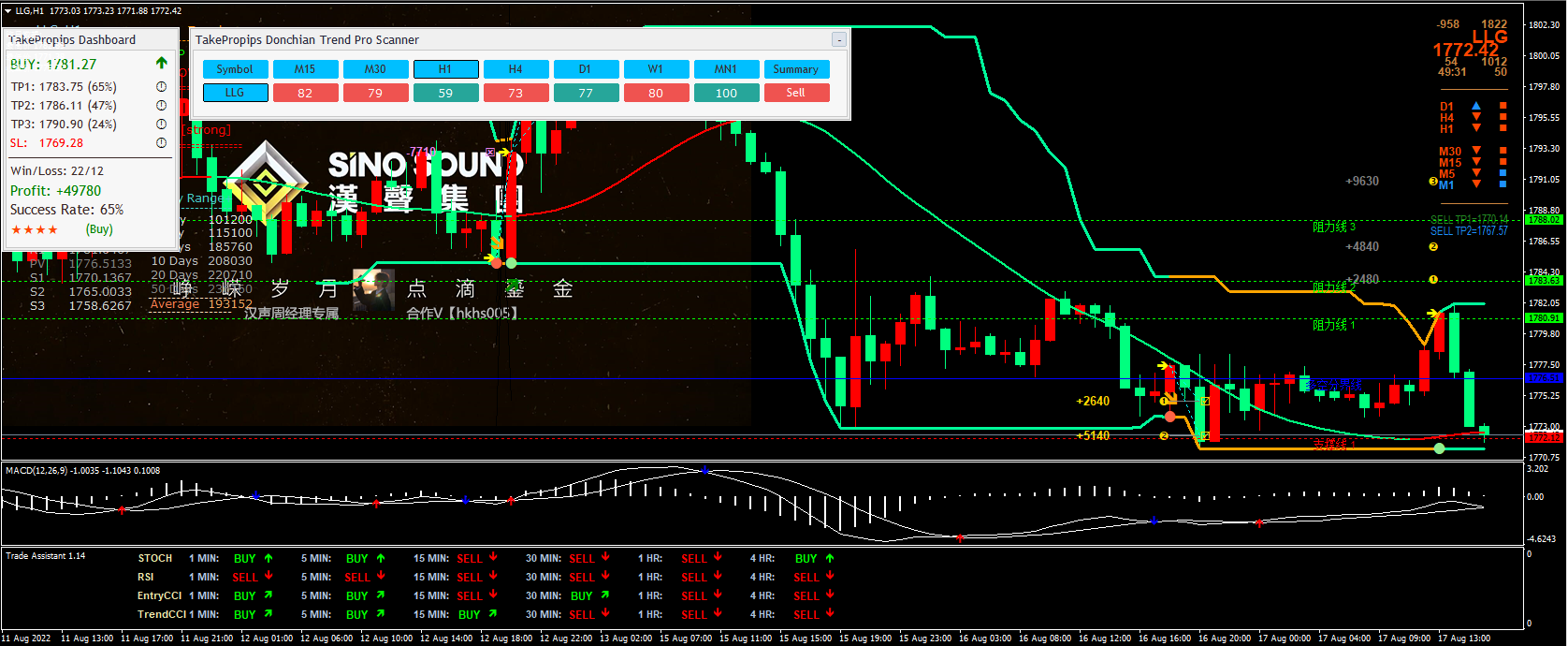The image size is (1568, 646).
Task: Click the '阻力线 1' resistance label
Action: click(1333, 325)
